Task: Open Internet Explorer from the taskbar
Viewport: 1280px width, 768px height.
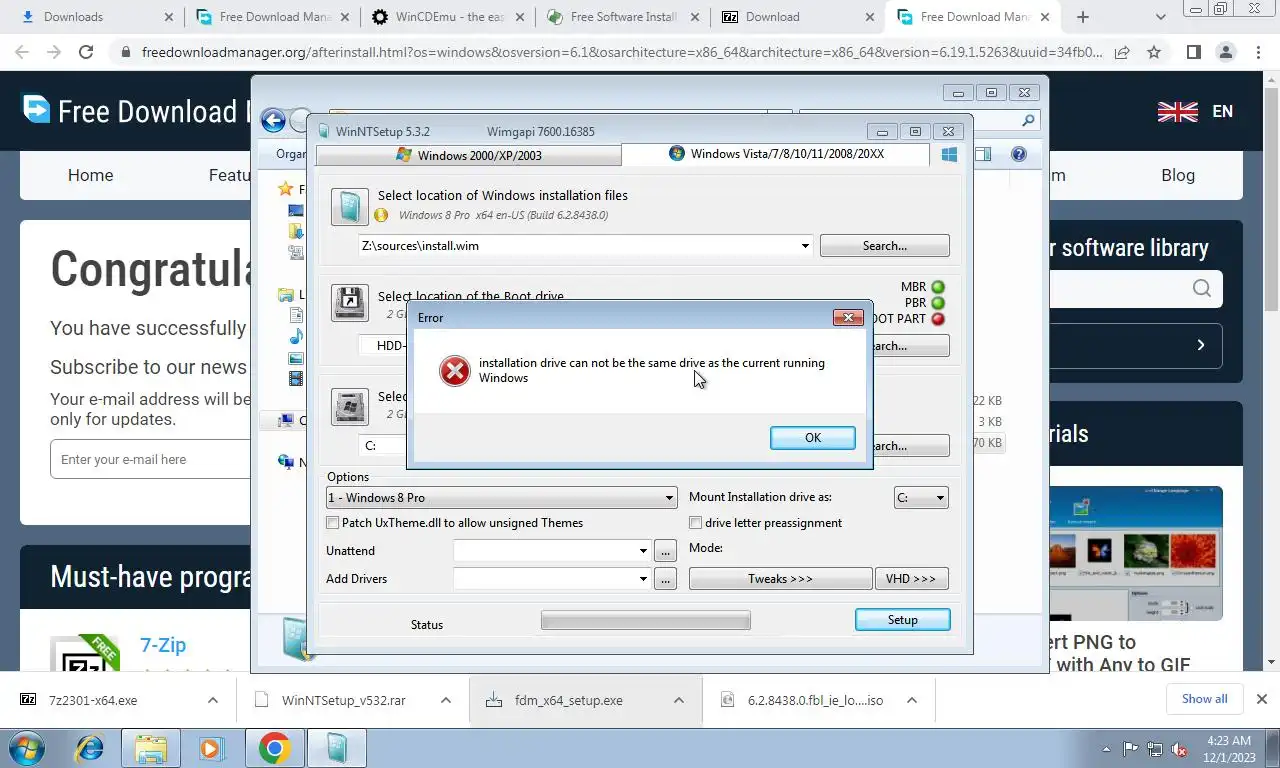Action: [x=89, y=748]
